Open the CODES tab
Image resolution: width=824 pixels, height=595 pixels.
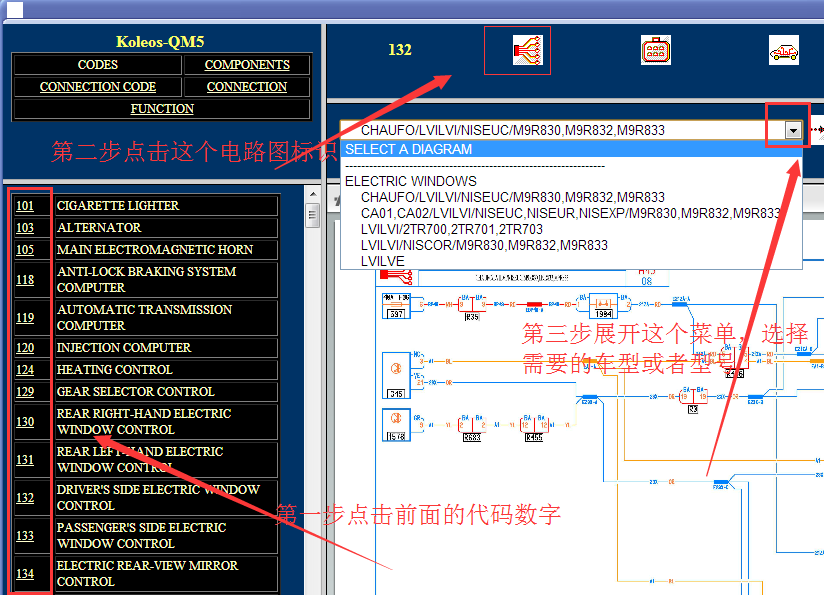pos(98,65)
